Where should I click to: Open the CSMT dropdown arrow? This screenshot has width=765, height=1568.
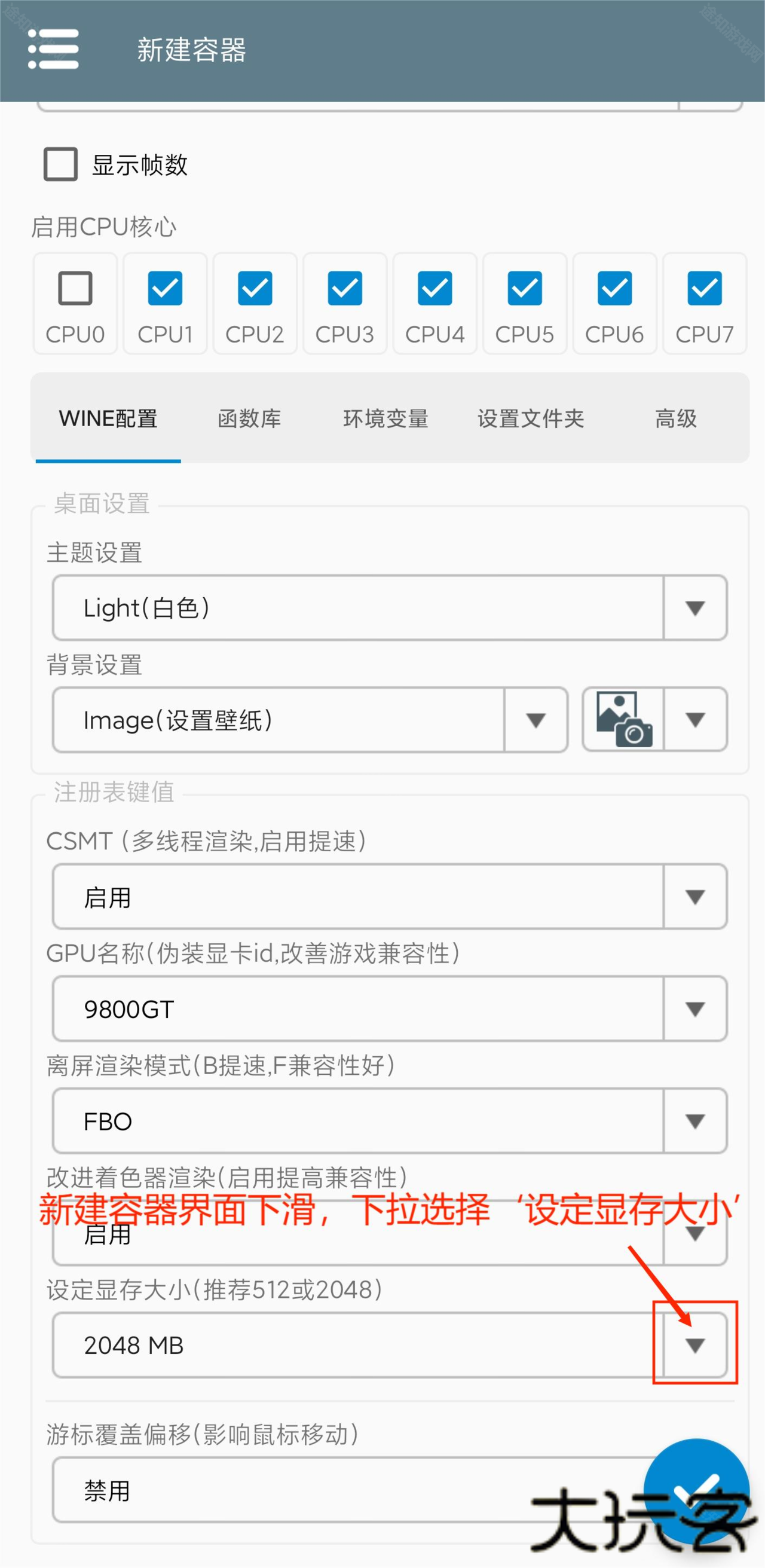pyautogui.click(x=695, y=897)
